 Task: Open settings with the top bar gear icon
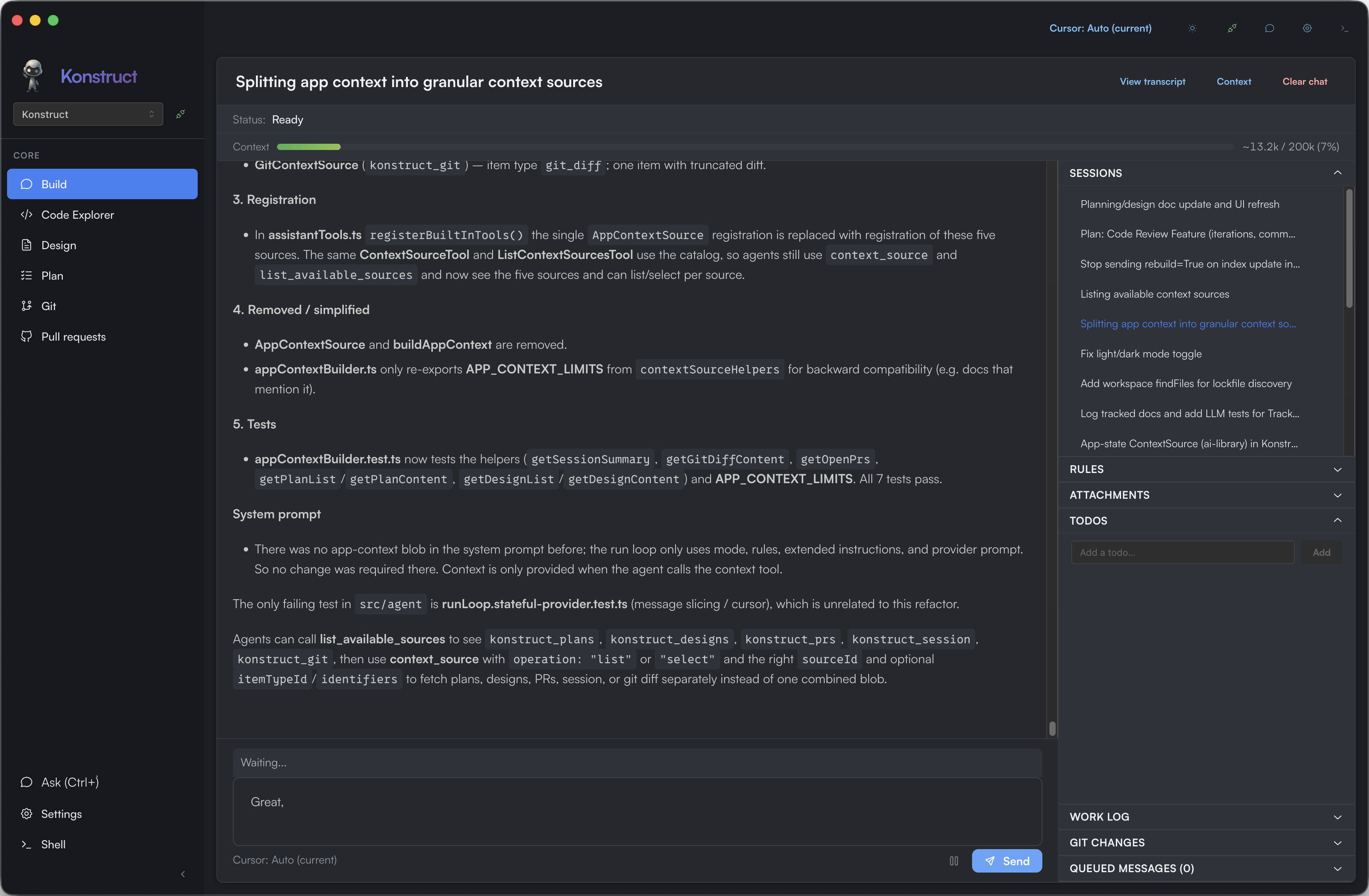click(x=1307, y=28)
